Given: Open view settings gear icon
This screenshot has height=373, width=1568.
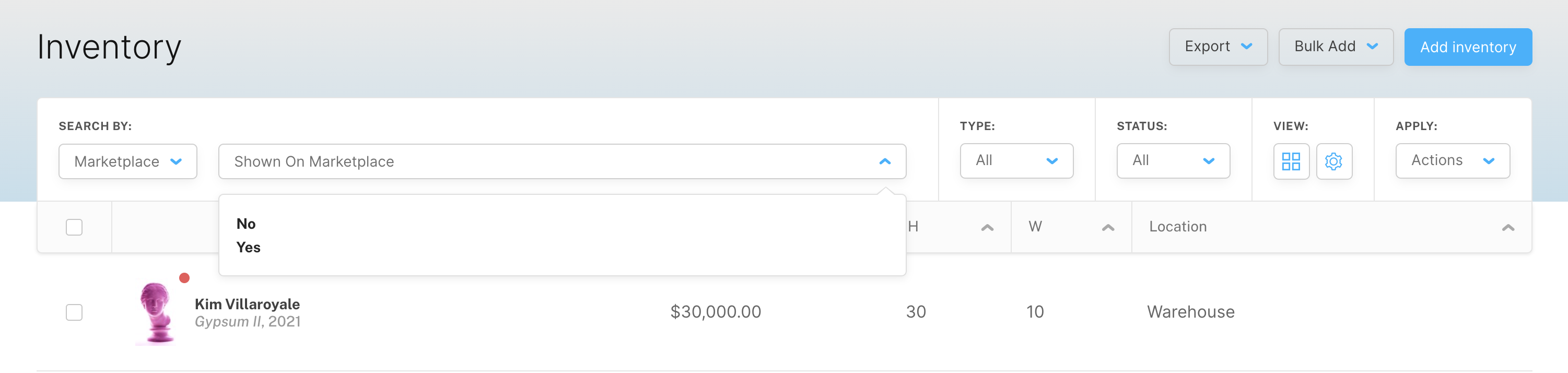Looking at the screenshot, I should point(1333,161).
